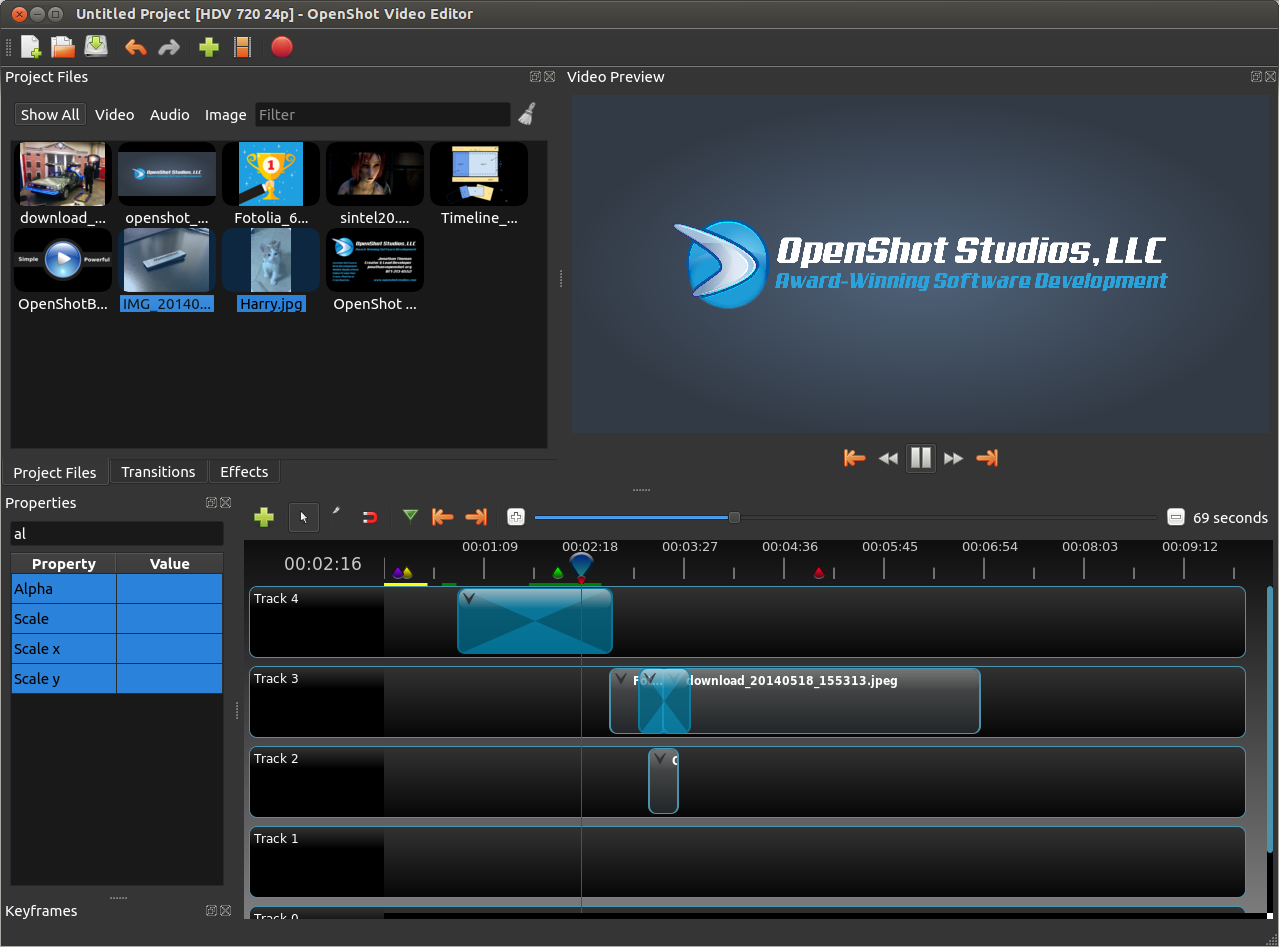Select the razor tool on the timeline toolbar
Viewport: 1279px width, 947px height.
pos(336,516)
